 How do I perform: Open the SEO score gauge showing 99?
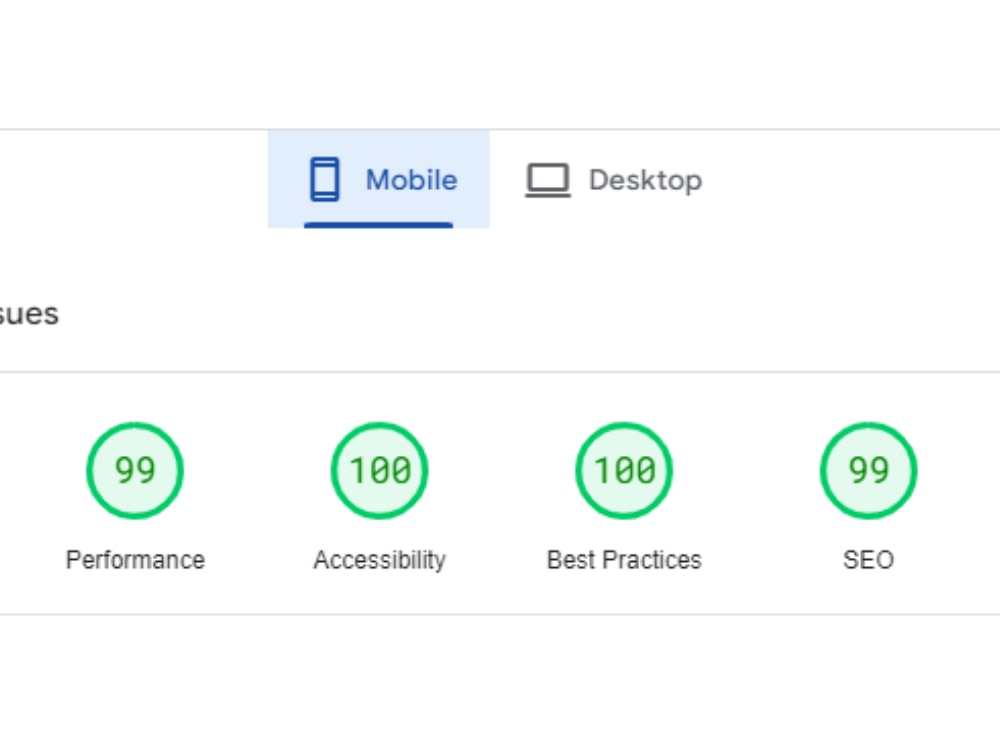[x=869, y=471]
